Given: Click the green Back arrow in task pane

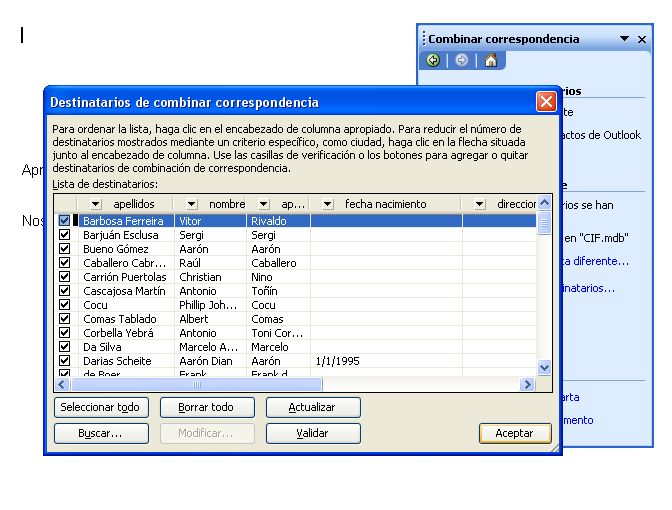Looking at the screenshot, I should click(x=433, y=60).
